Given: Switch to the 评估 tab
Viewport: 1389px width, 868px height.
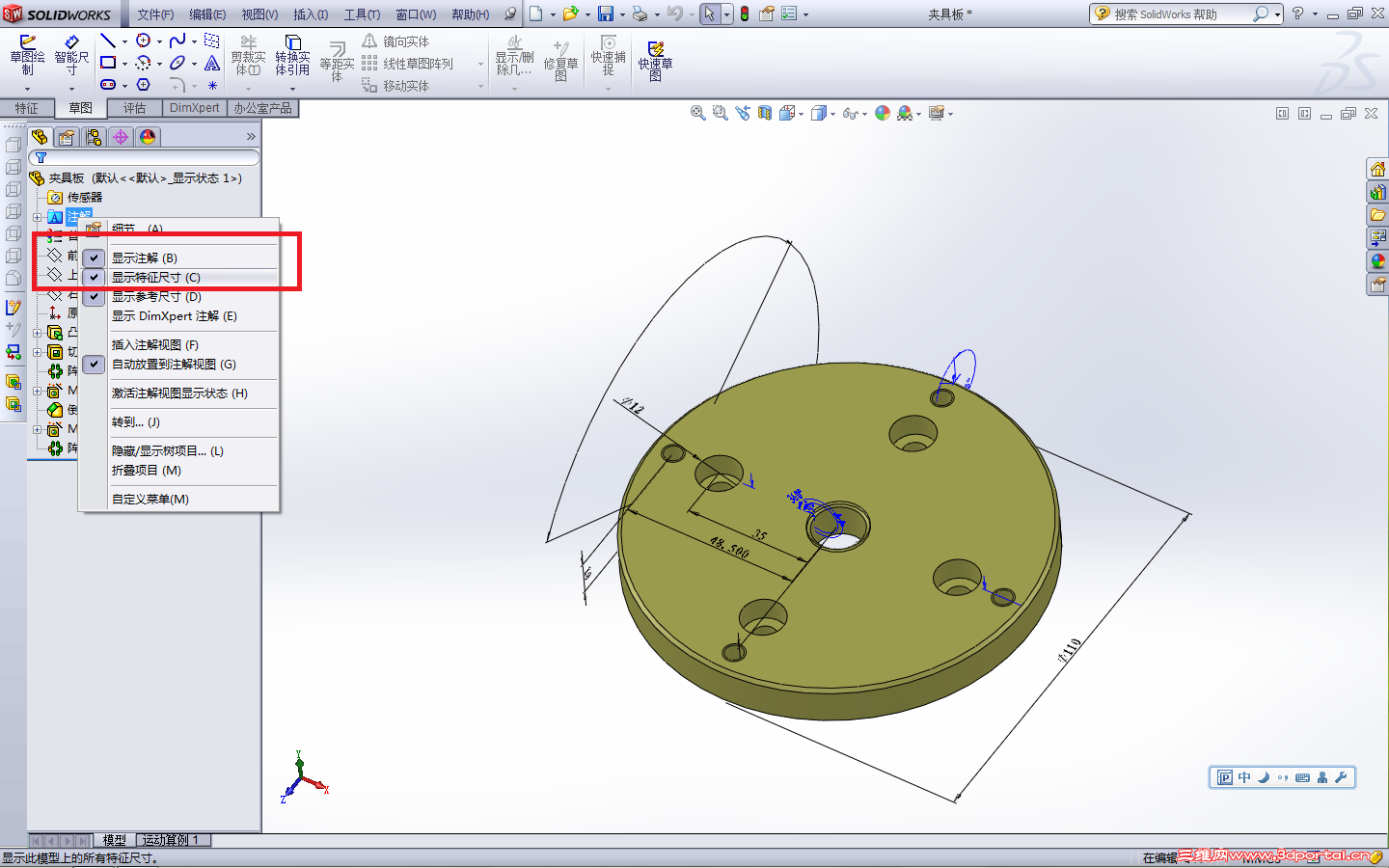Looking at the screenshot, I should [x=134, y=108].
